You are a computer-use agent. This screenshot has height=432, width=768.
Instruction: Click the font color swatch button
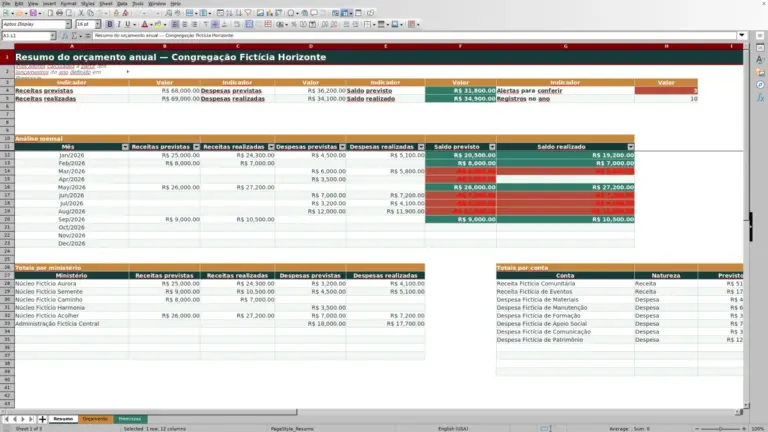tap(144, 24)
